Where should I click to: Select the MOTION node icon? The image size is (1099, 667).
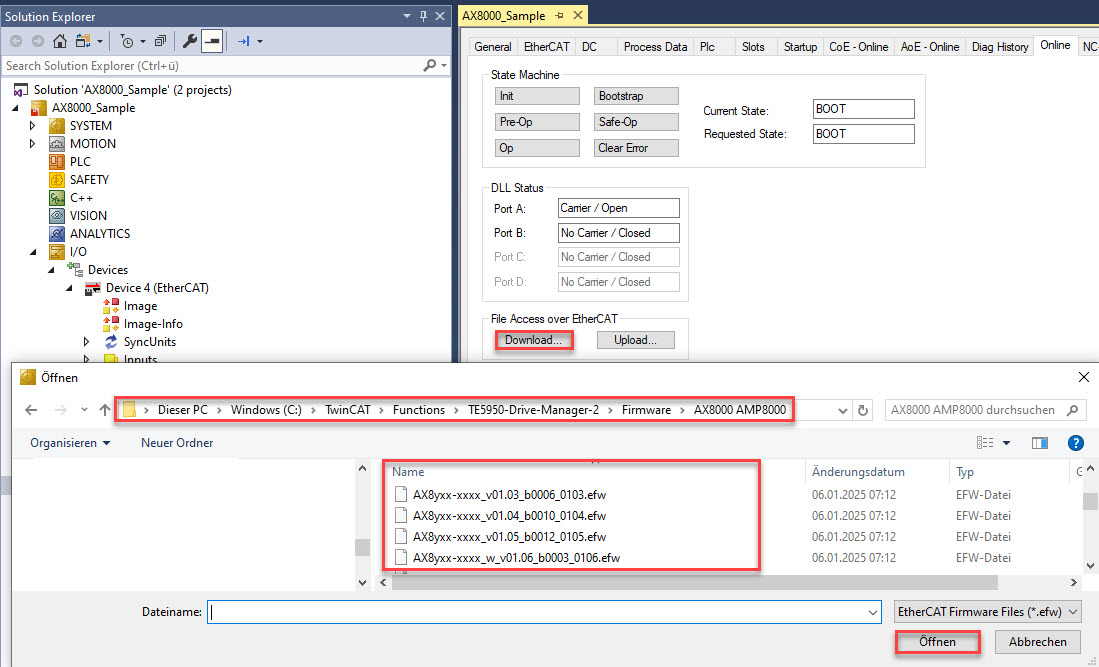pyautogui.click(x=57, y=144)
